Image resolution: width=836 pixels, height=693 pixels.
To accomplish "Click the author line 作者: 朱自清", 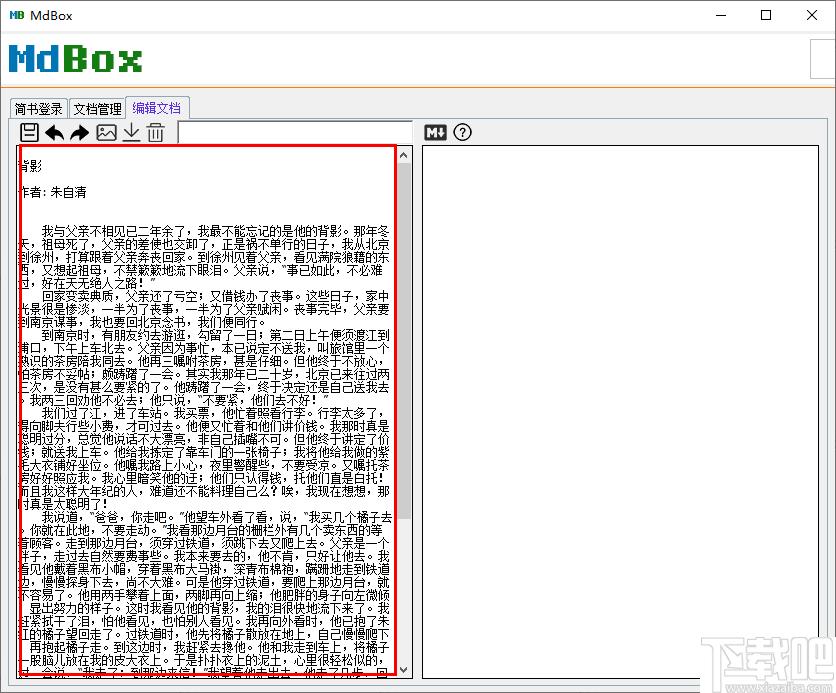I will (53, 192).
